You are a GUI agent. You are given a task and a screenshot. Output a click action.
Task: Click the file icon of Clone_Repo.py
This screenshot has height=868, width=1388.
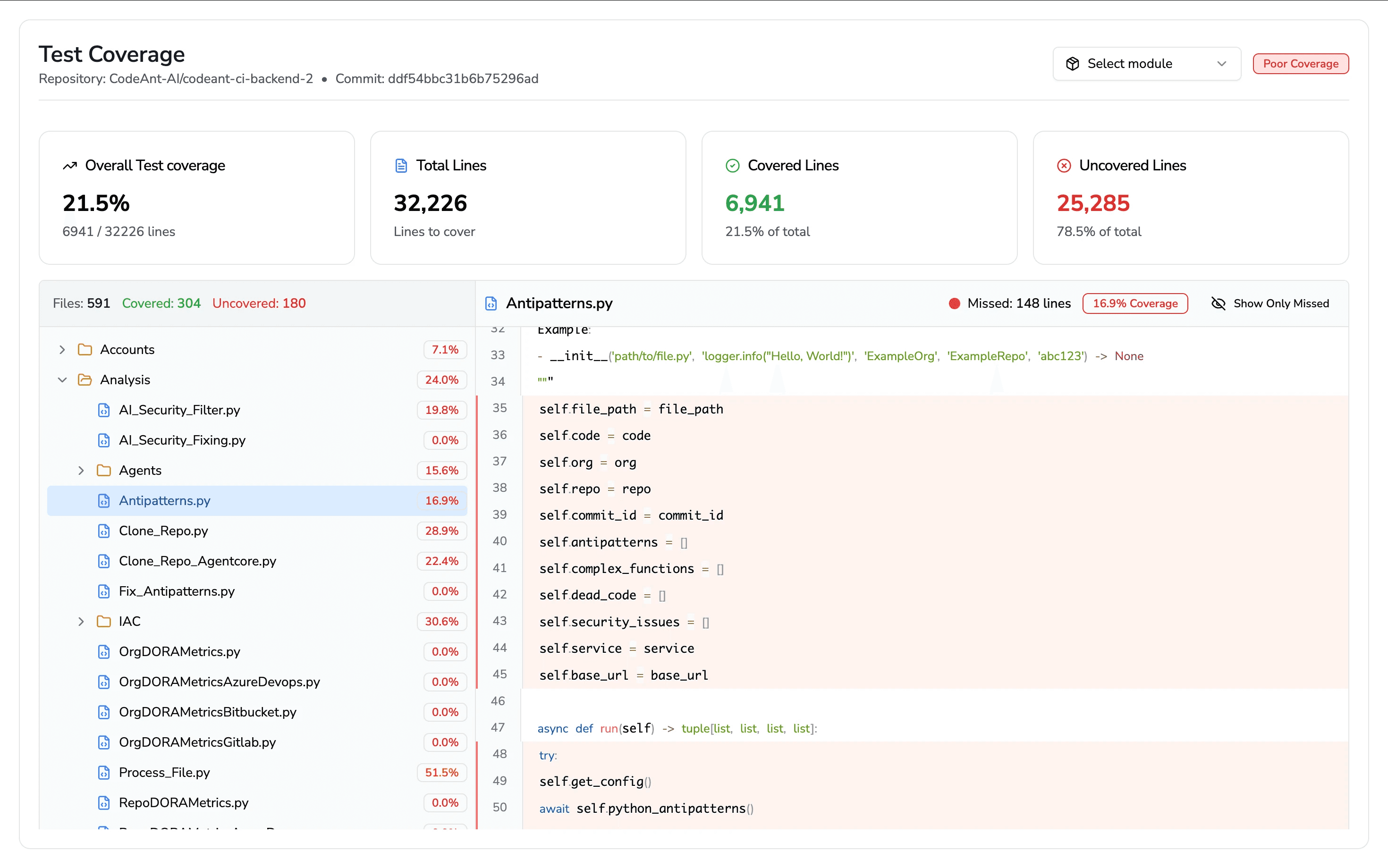point(104,531)
